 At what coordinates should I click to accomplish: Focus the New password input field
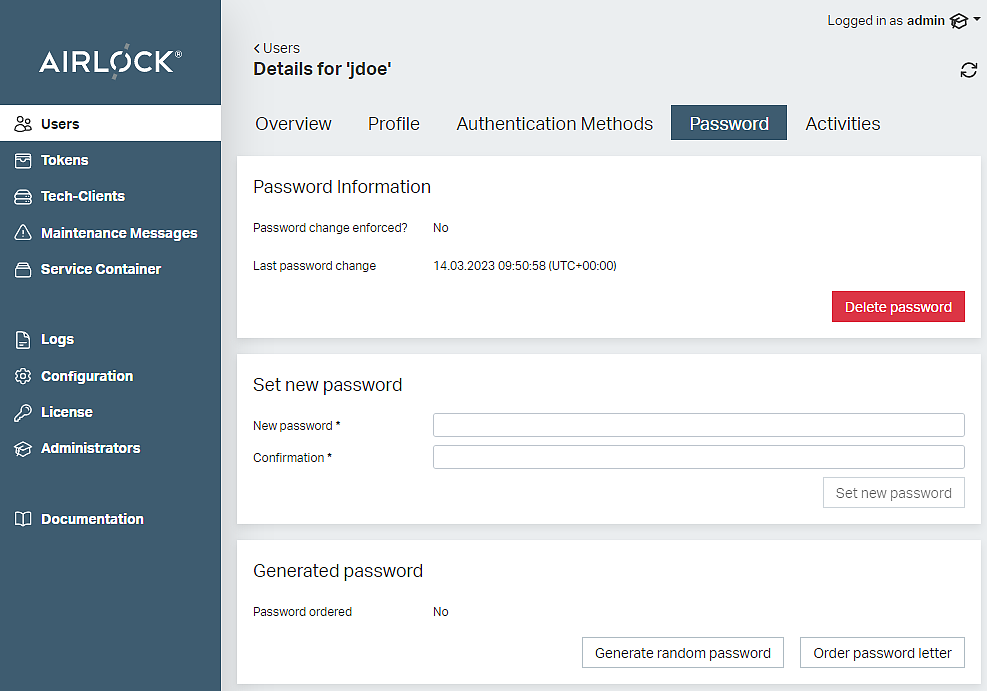pos(698,426)
